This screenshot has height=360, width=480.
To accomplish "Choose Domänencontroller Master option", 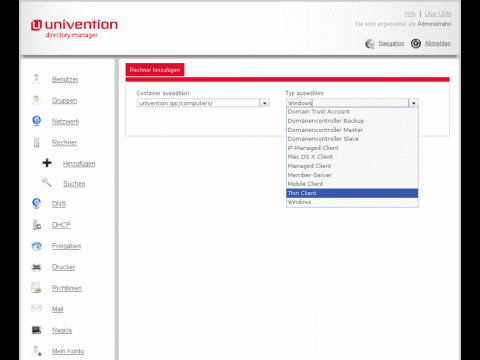I will 352,130.
